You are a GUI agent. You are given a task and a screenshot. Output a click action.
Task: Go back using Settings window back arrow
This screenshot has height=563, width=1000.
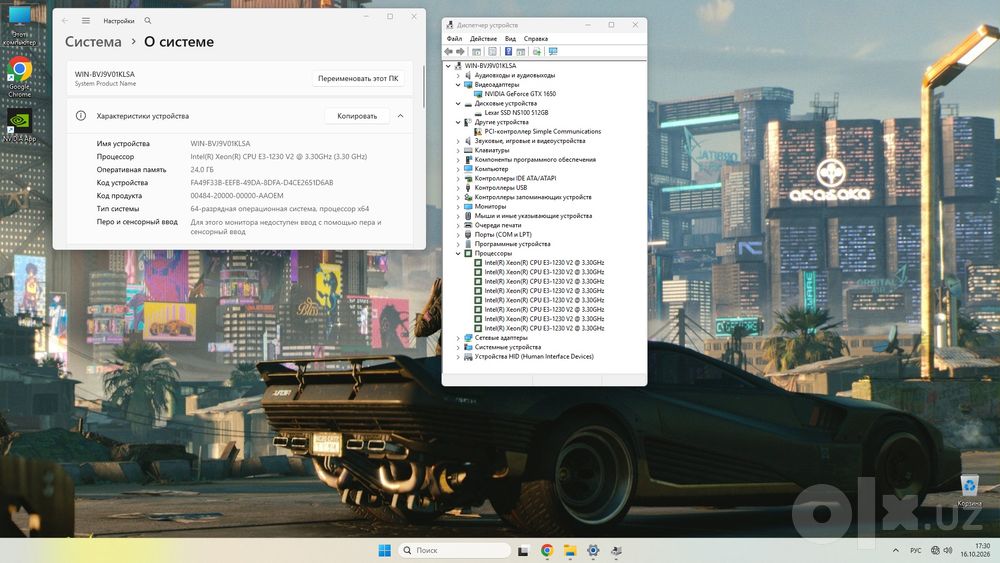(x=65, y=20)
